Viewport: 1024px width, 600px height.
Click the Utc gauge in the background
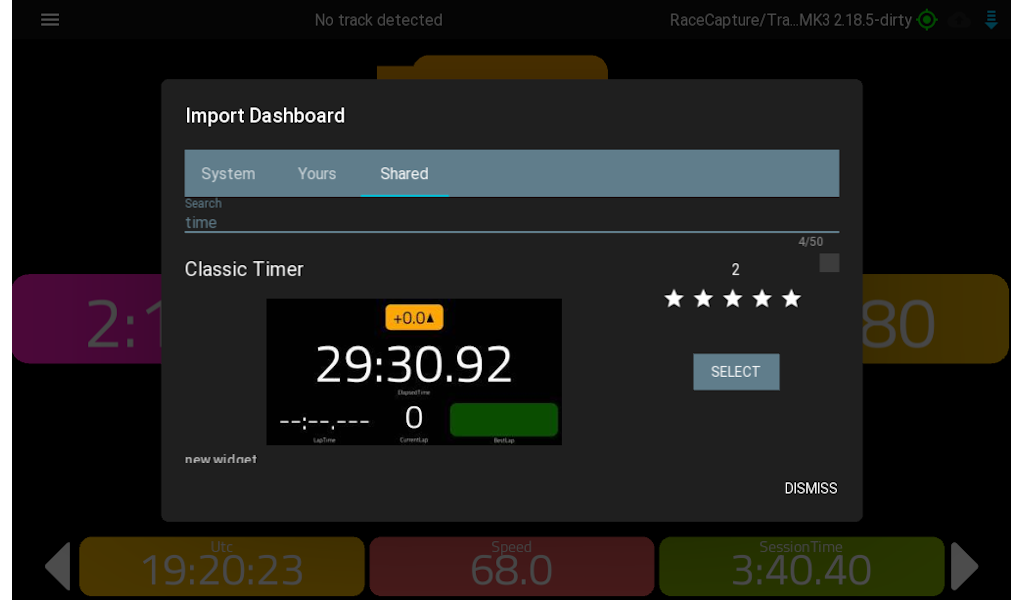pyautogui.click(x=222, y=566)
